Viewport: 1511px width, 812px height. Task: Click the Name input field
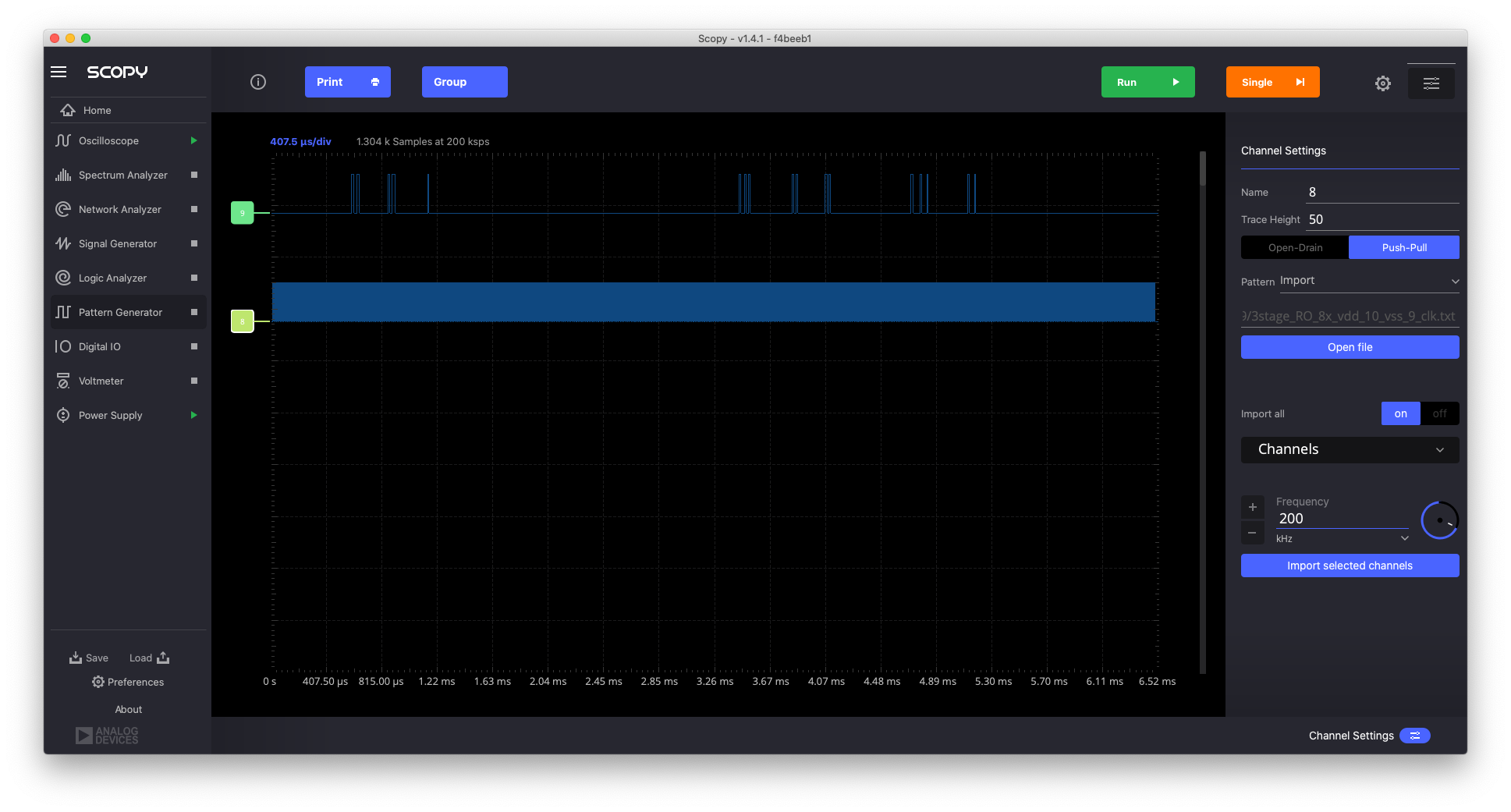pyautogui.click(x=1383, y=192)
